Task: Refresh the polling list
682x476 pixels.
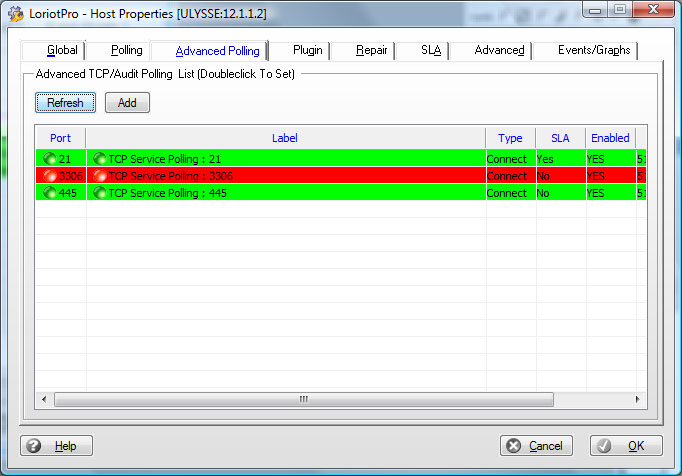Action: 65,103
